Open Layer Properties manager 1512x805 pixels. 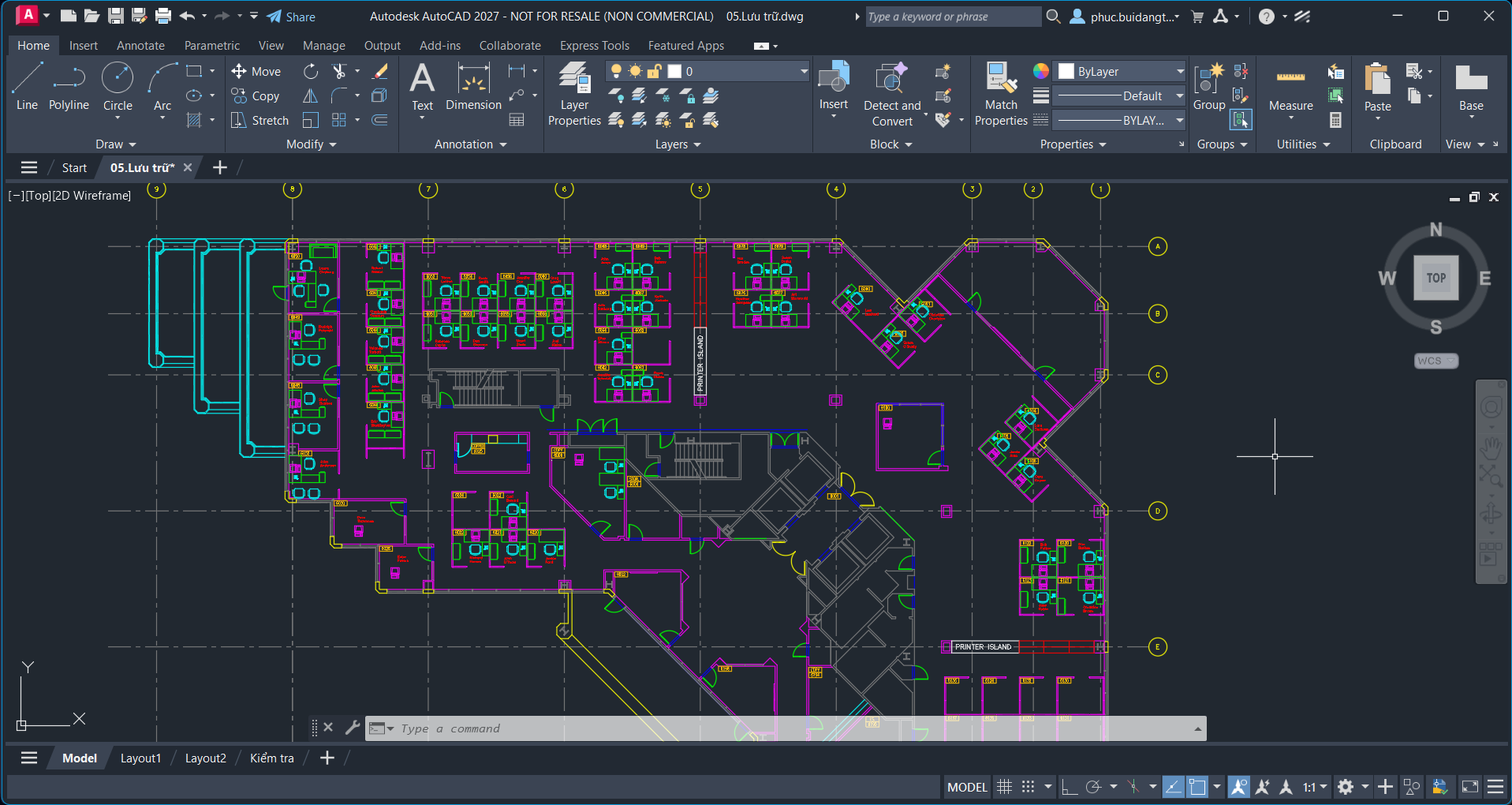[x=574, y=95]
